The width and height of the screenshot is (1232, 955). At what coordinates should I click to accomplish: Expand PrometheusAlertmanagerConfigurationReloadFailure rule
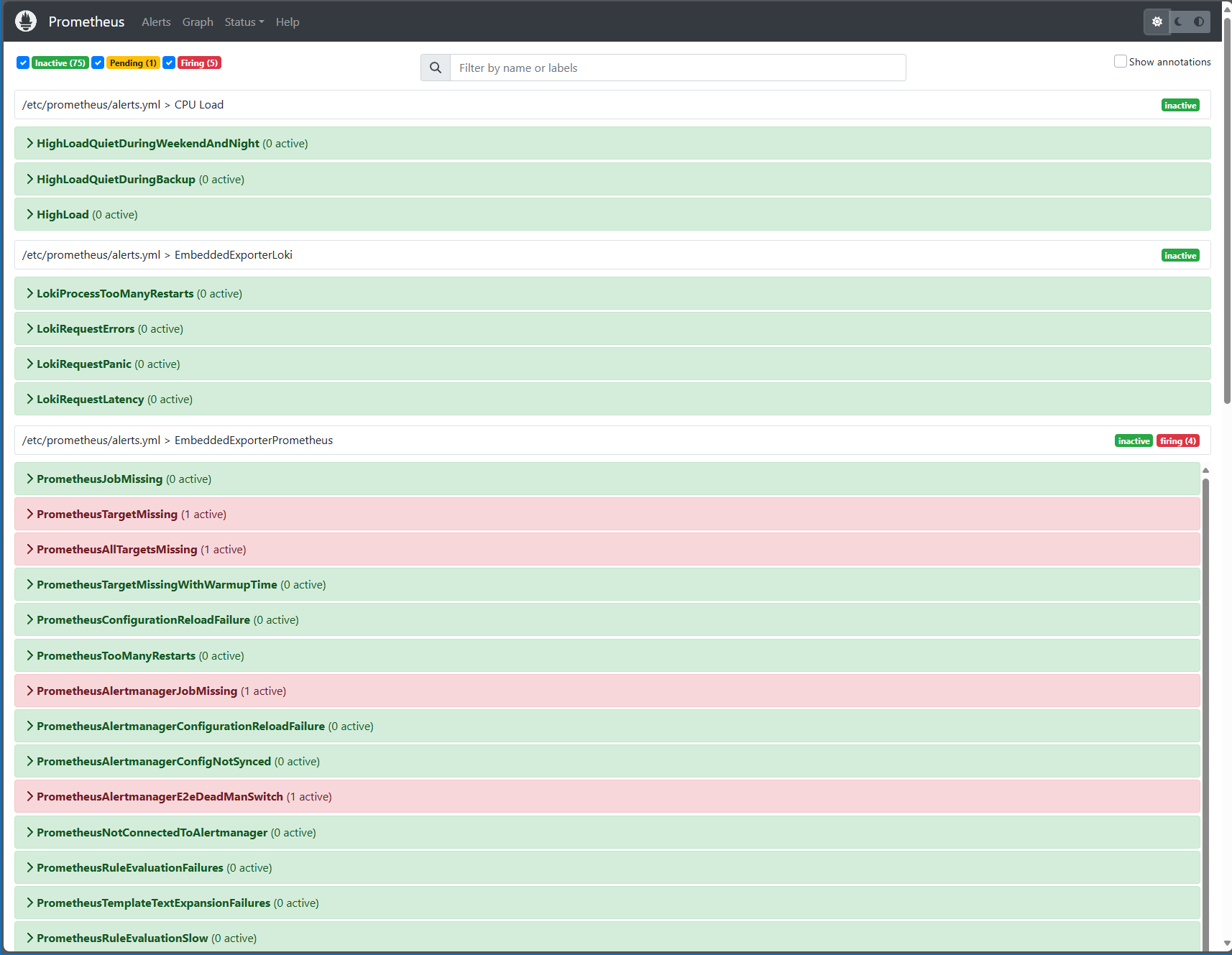coord(607,726)
